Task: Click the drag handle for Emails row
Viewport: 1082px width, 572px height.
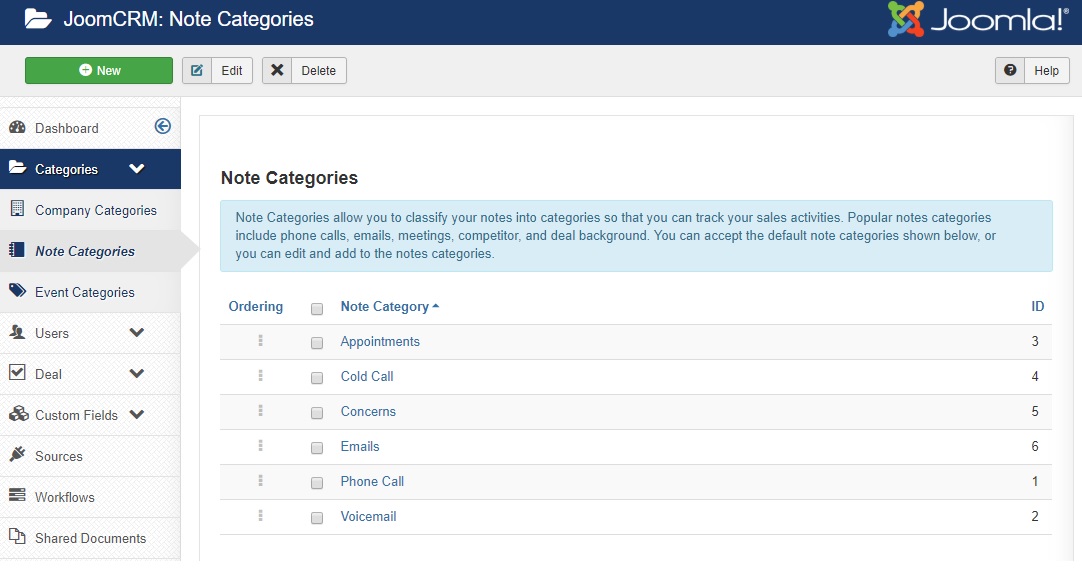Action: [261, 446]
